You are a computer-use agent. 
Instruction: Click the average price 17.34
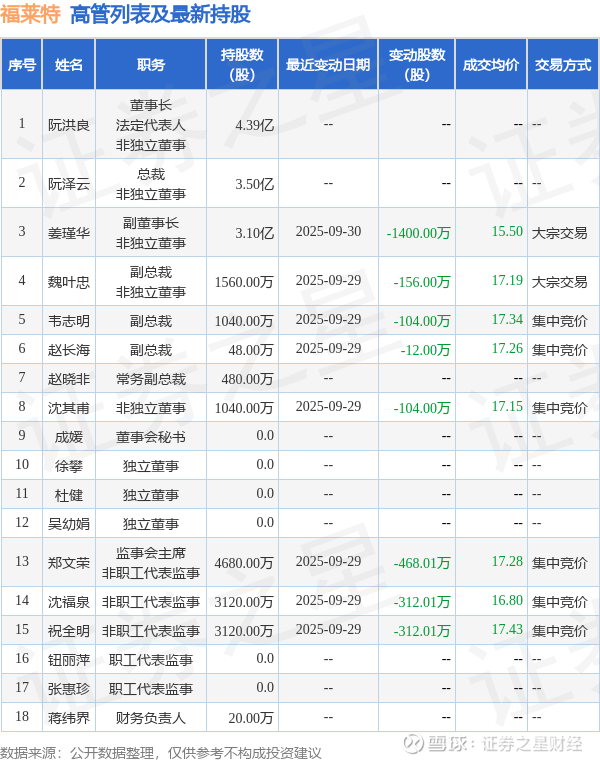click(x=507, y=319)
